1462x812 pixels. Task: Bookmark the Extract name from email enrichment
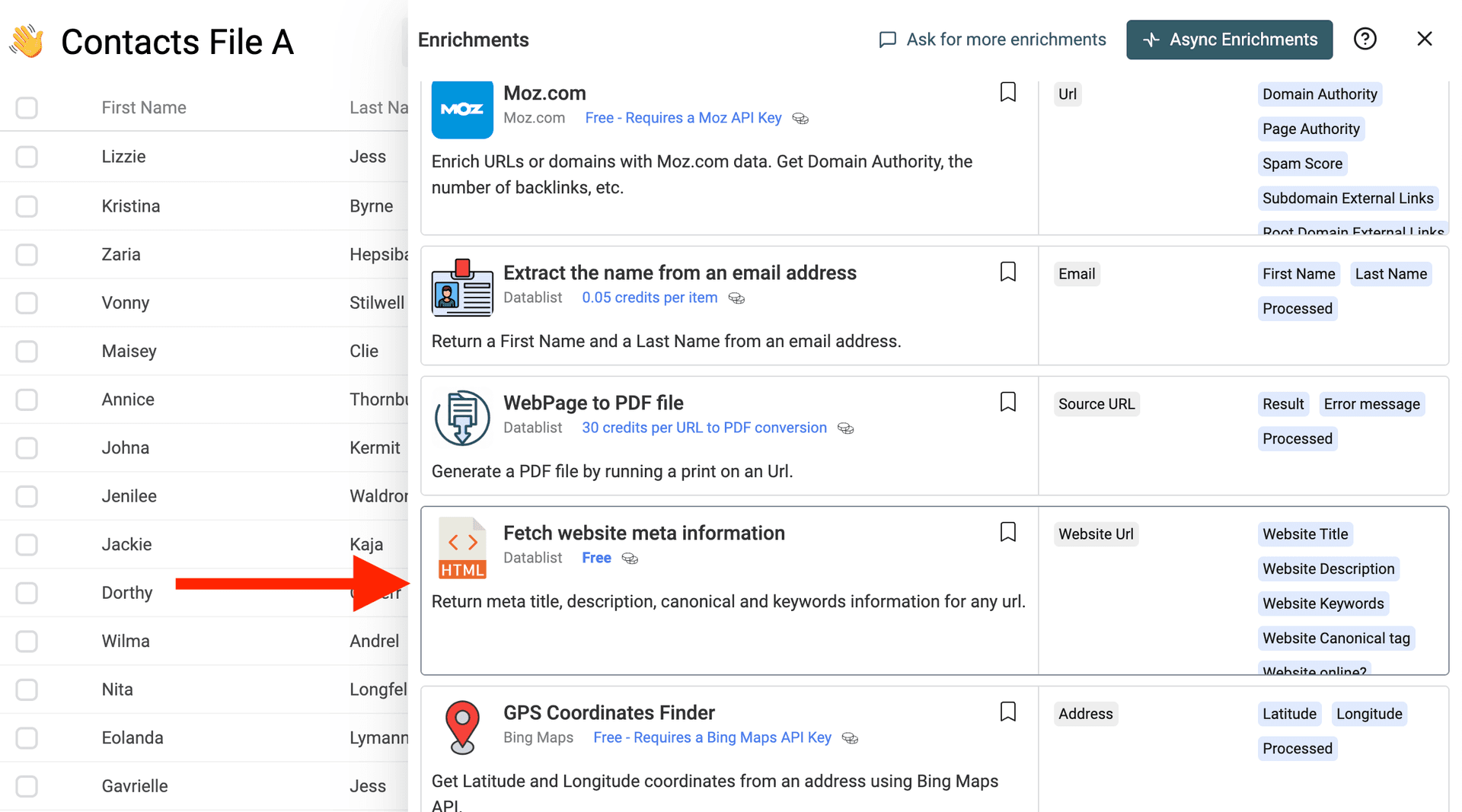(x=1007, y=272)
